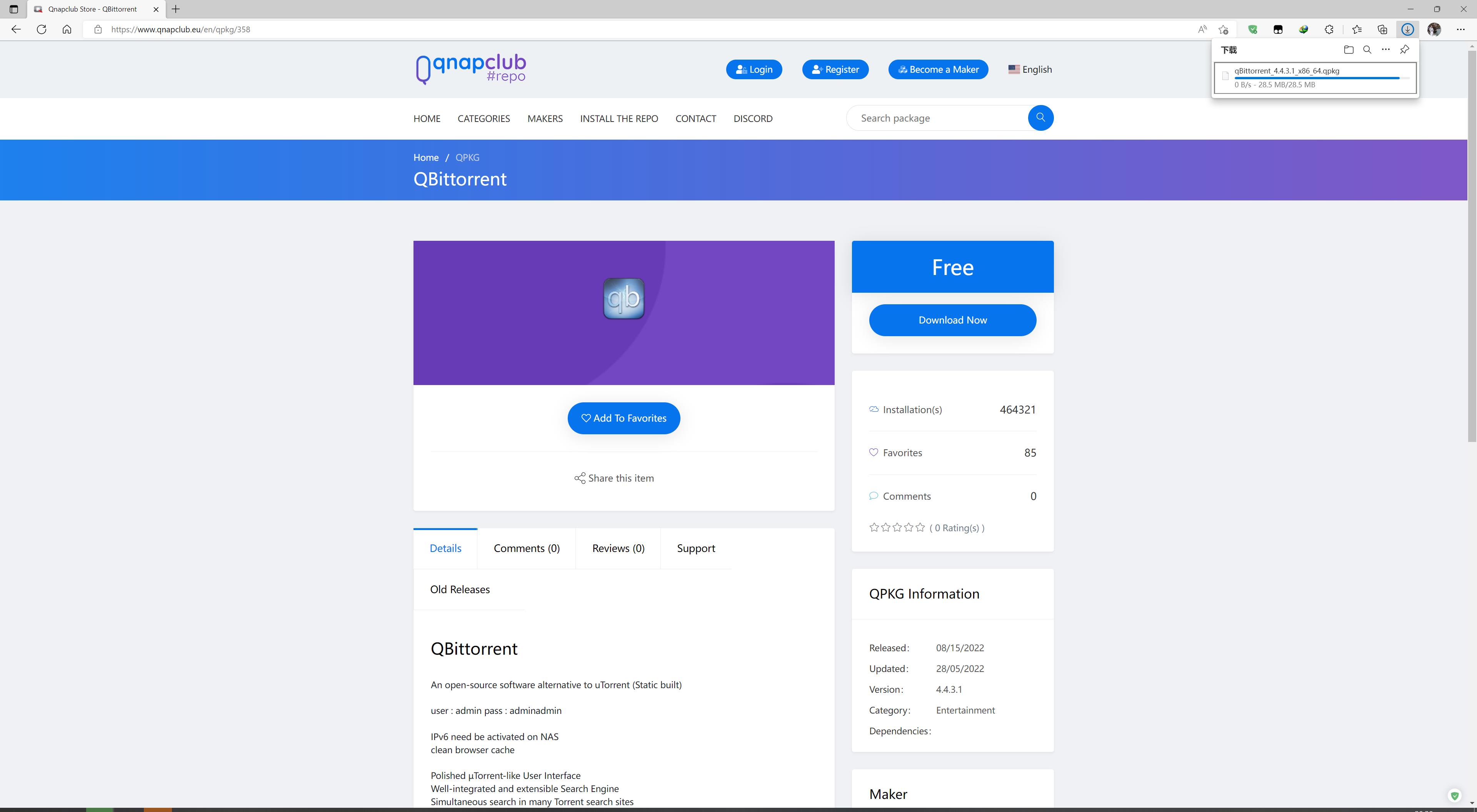The height and width of the screenshot is (812, 1477).
Task: Click the address bar URL
Action: click(x=181, y=29)
